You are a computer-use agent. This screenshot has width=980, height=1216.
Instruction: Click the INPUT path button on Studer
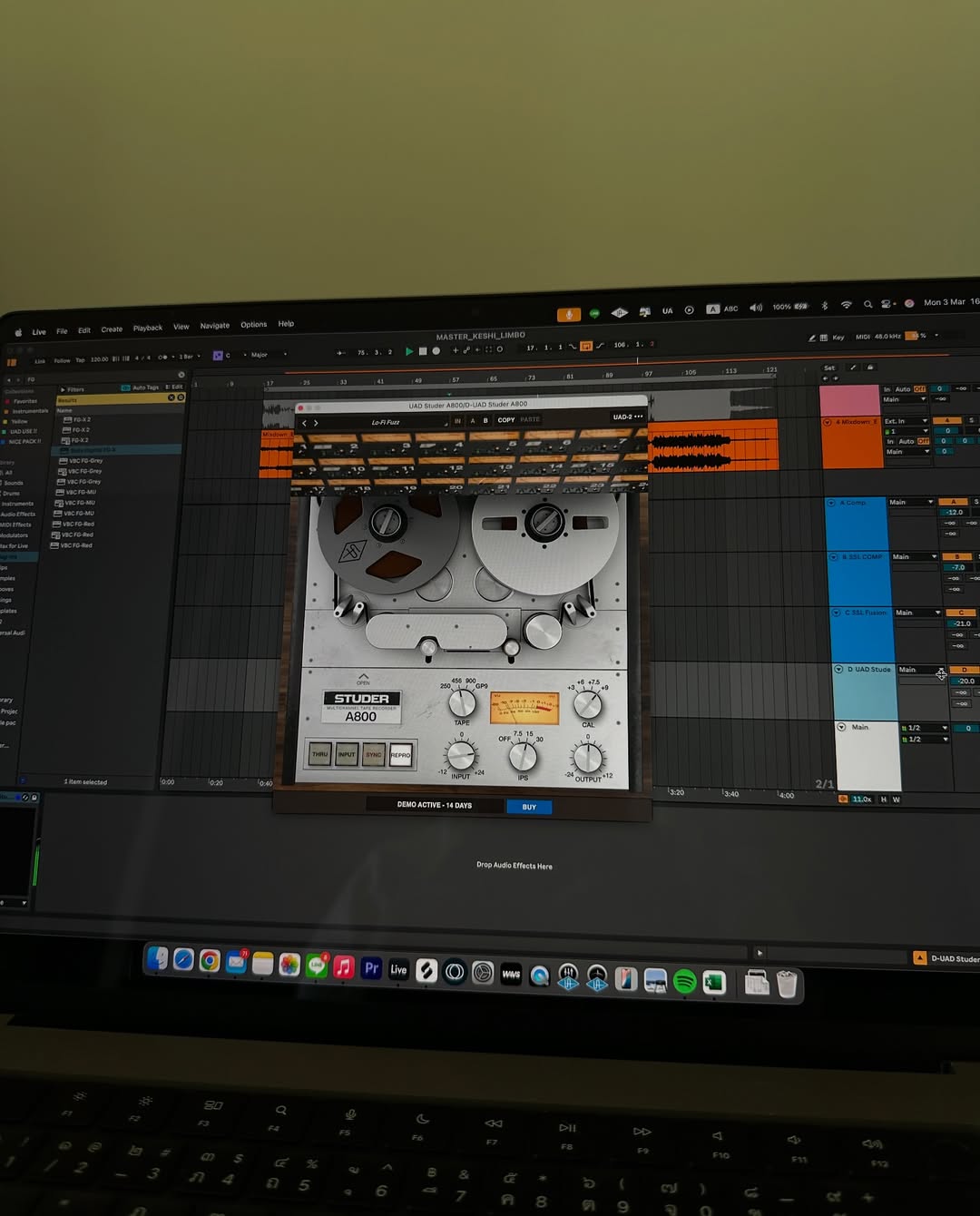347,754
